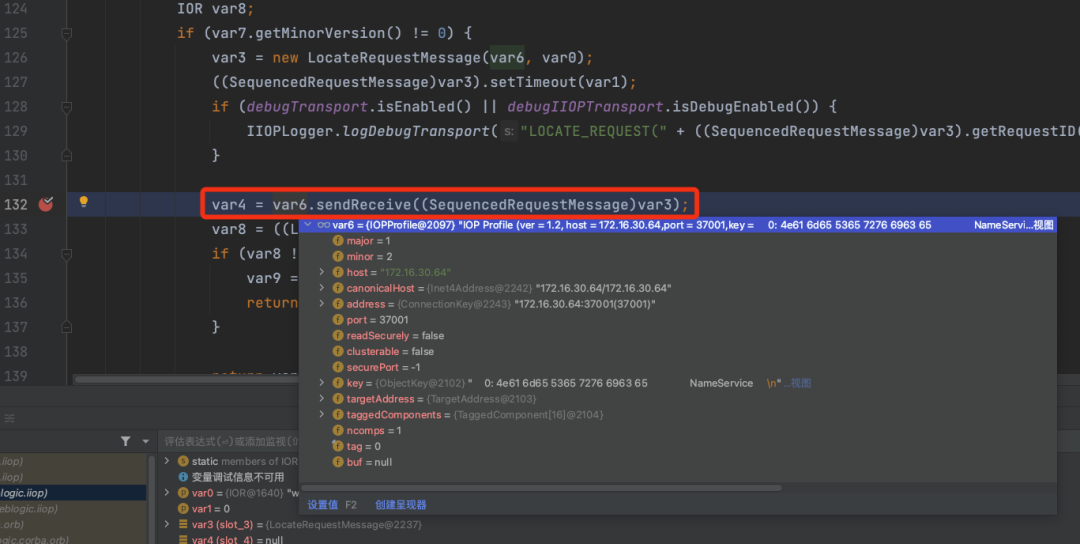
Task: Click the parameter icon next to var1
Action: pyautogui.click(x=183, y=508)
